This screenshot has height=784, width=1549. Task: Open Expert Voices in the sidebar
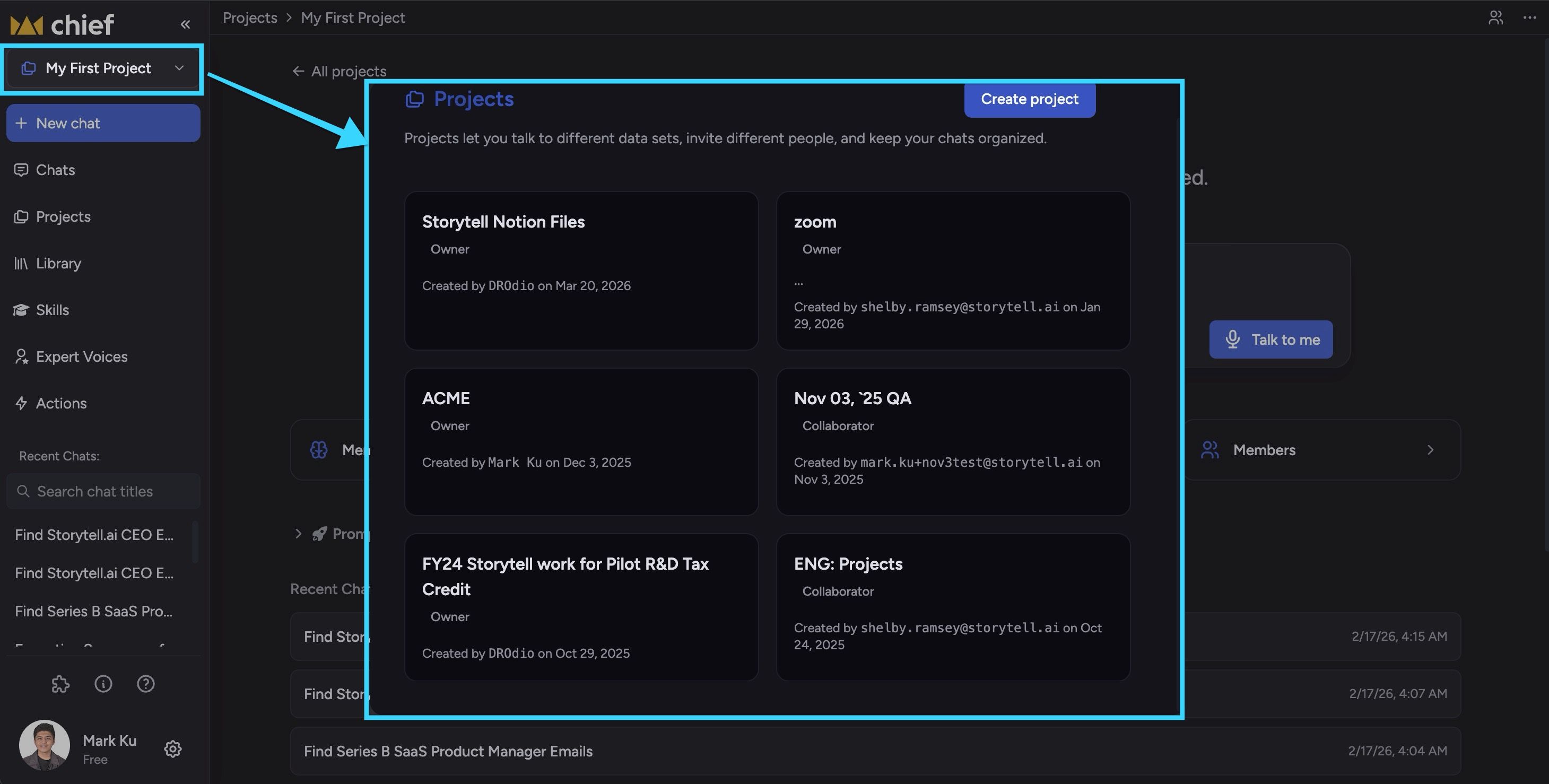[81, 356]
